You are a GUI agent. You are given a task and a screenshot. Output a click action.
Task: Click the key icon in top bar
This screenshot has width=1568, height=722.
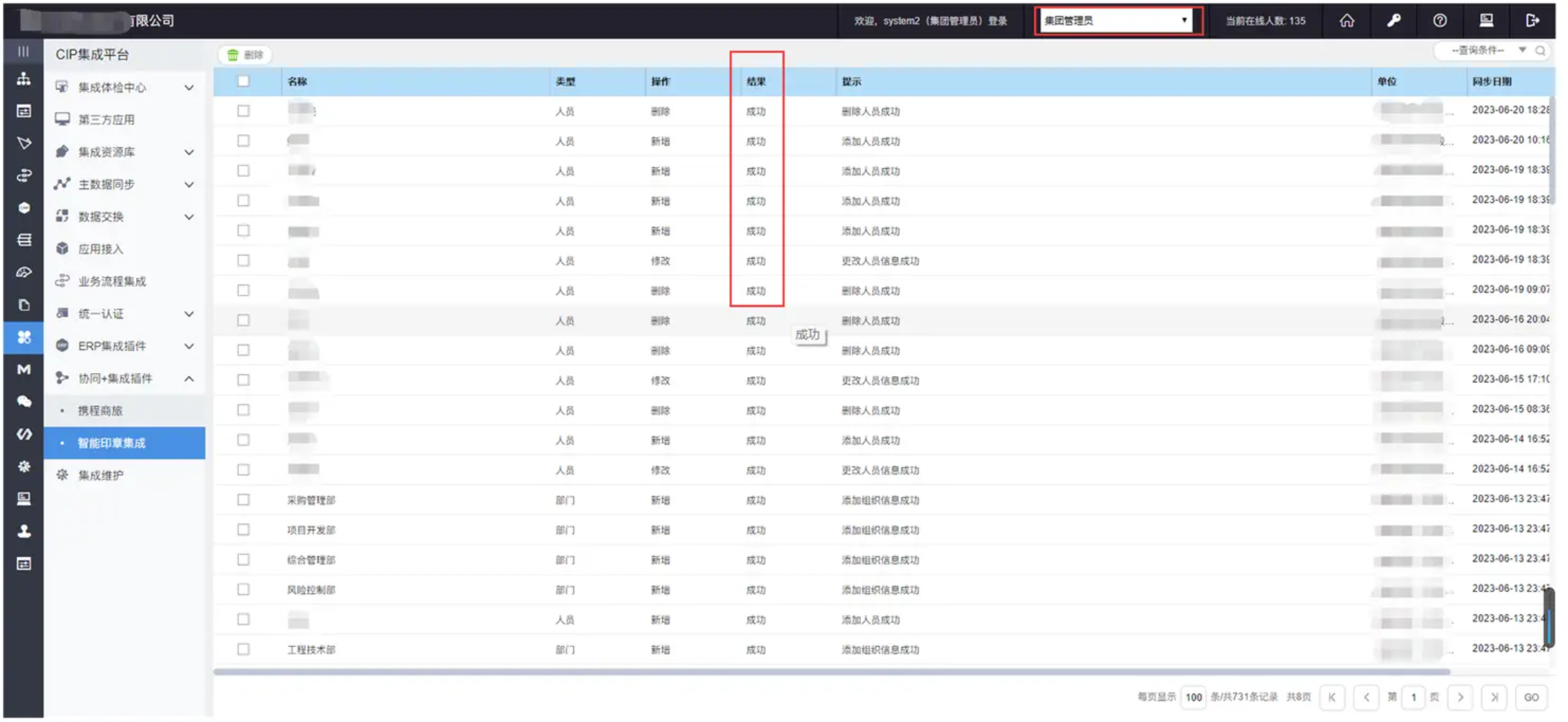1393,21
